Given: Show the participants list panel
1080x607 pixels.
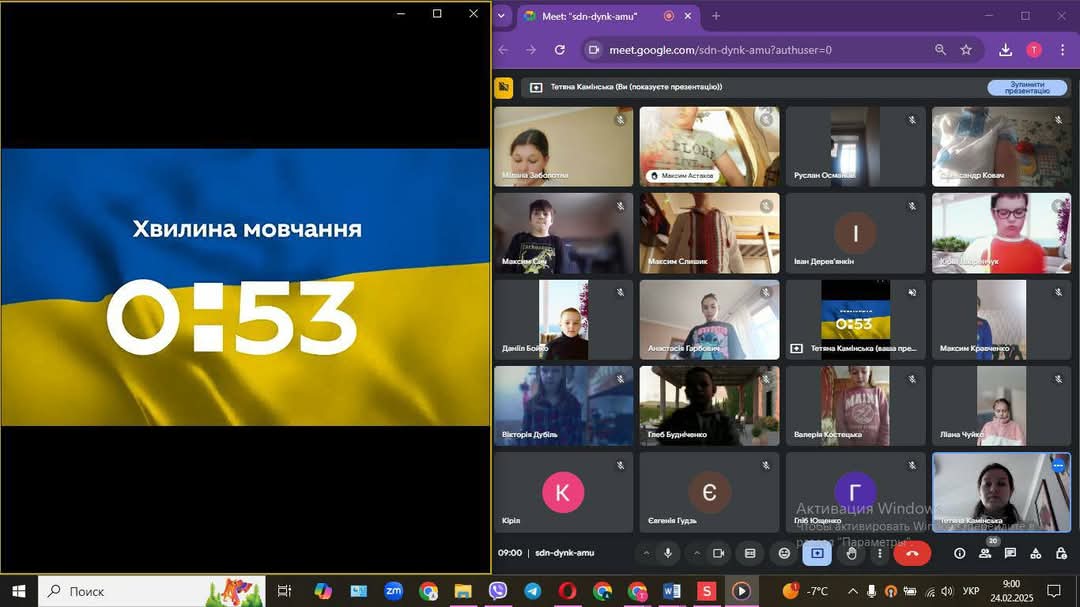Looking at the screenshot, I should tap(985, 553).
